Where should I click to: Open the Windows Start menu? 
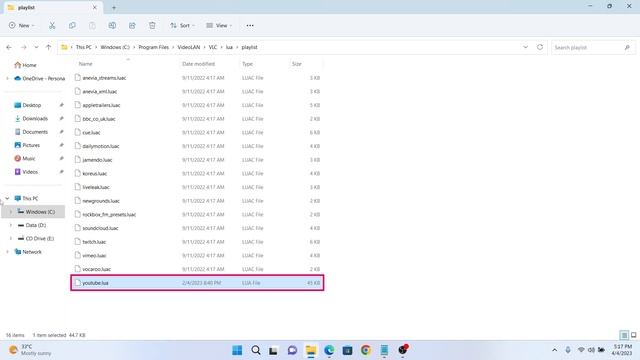coord(237,350)
